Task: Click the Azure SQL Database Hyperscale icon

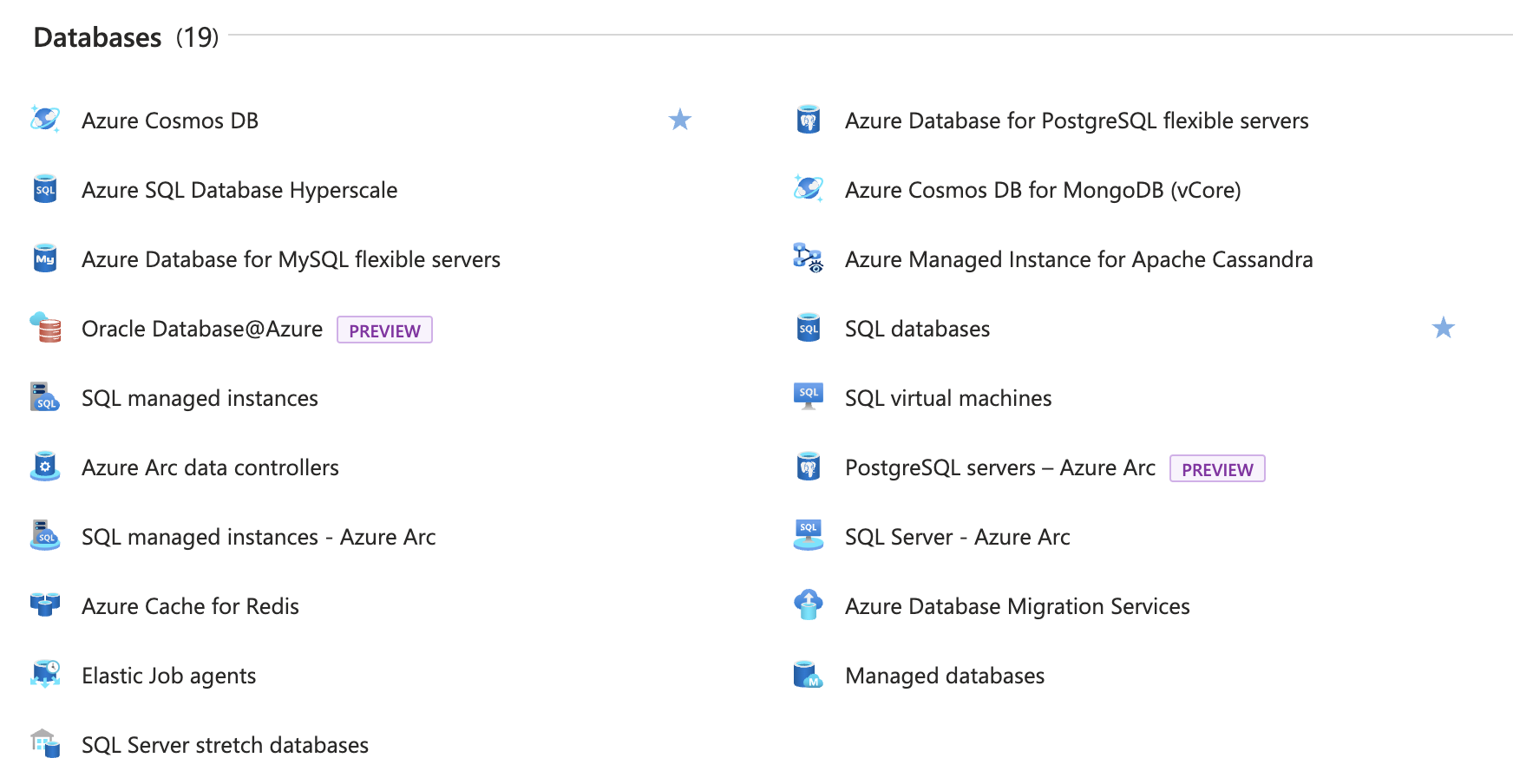Action: [45, 189]
